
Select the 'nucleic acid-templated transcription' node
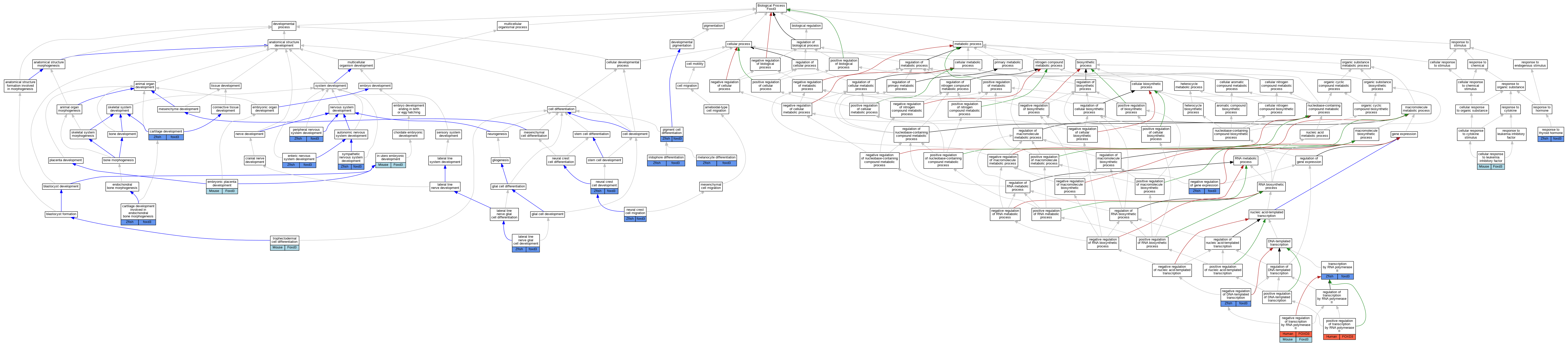tap(1267, 214)
